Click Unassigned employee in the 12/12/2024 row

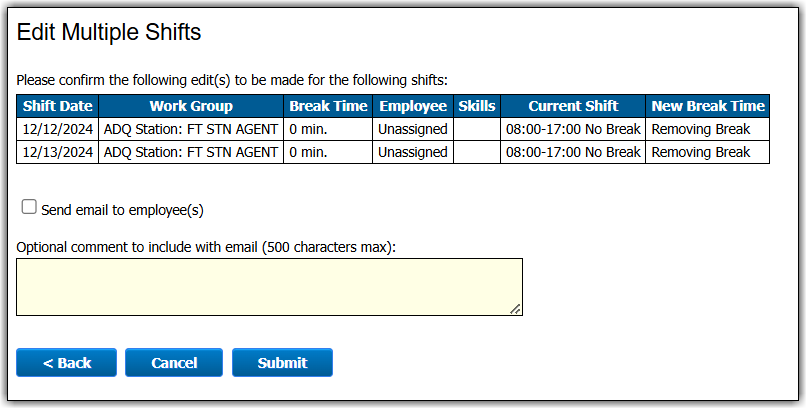coord(413,129)
